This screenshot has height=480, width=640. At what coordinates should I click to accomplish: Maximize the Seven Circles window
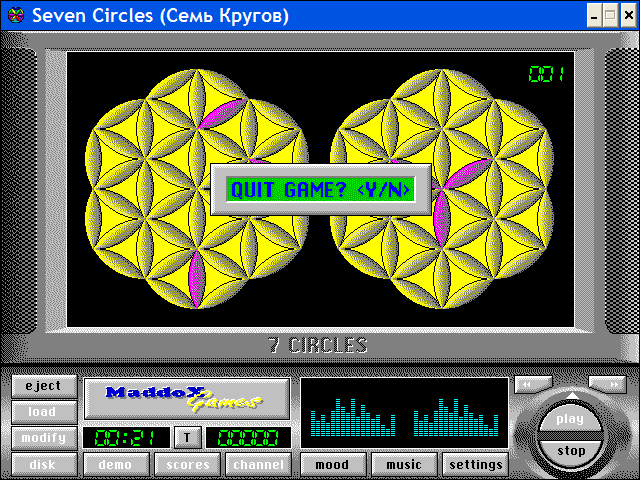611,16
